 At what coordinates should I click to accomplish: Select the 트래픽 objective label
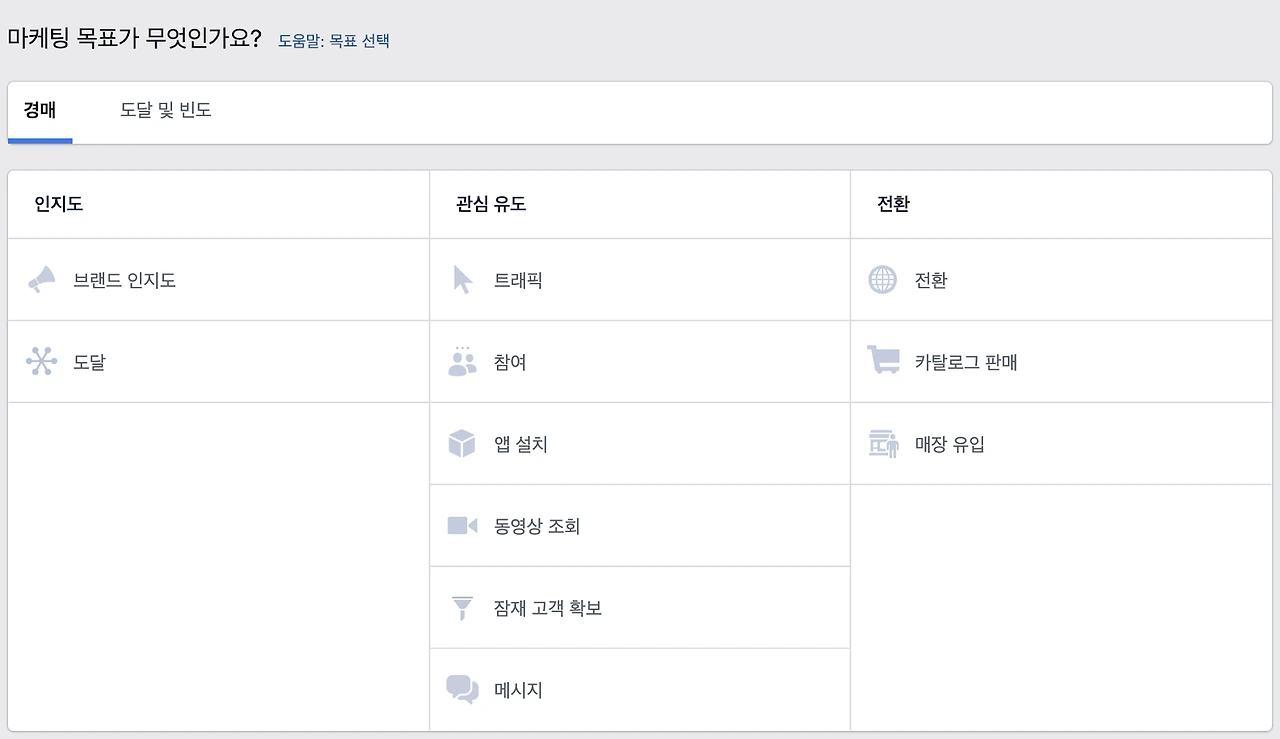[x=518, y=281]
